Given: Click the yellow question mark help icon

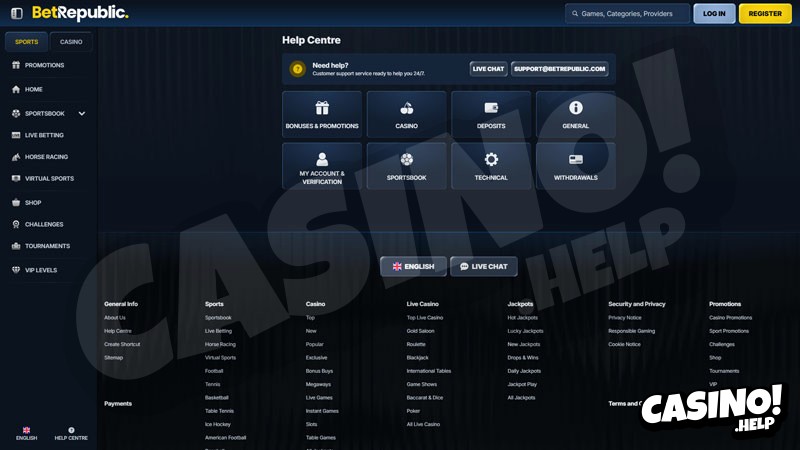Looking at the screenshot, I should click(x=297, y=69).
